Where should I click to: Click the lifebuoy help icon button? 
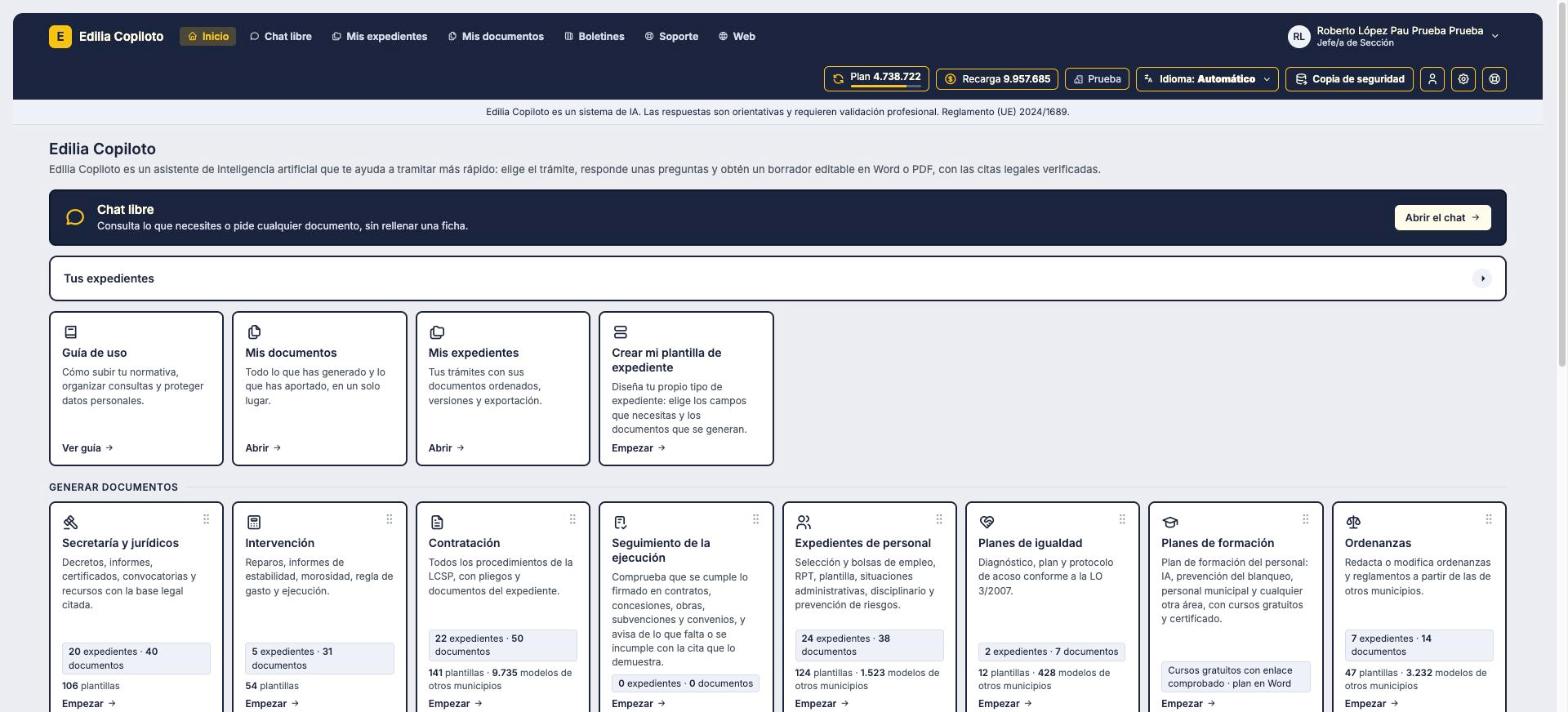1494,79
